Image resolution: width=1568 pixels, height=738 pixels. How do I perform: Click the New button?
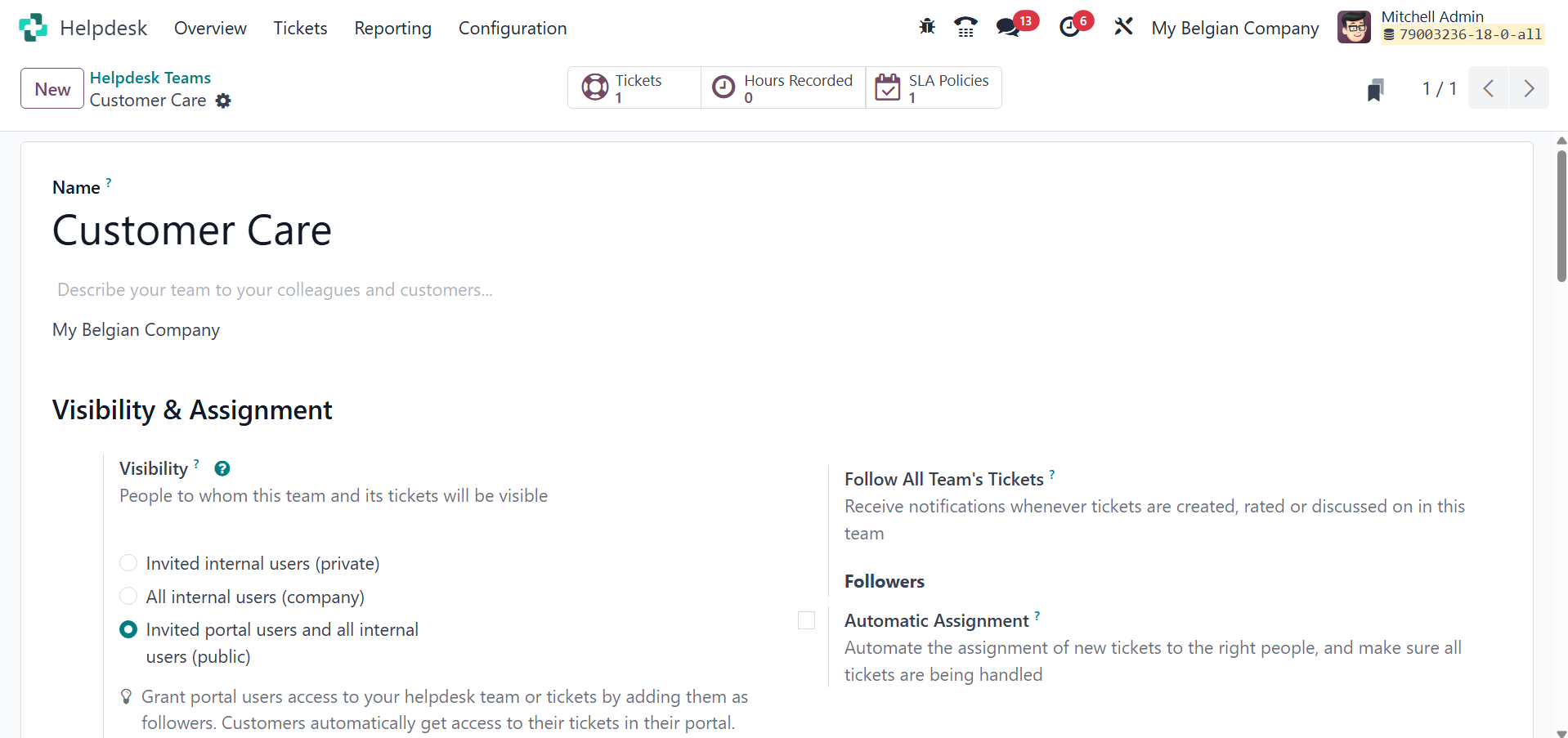tap(52, 89)
